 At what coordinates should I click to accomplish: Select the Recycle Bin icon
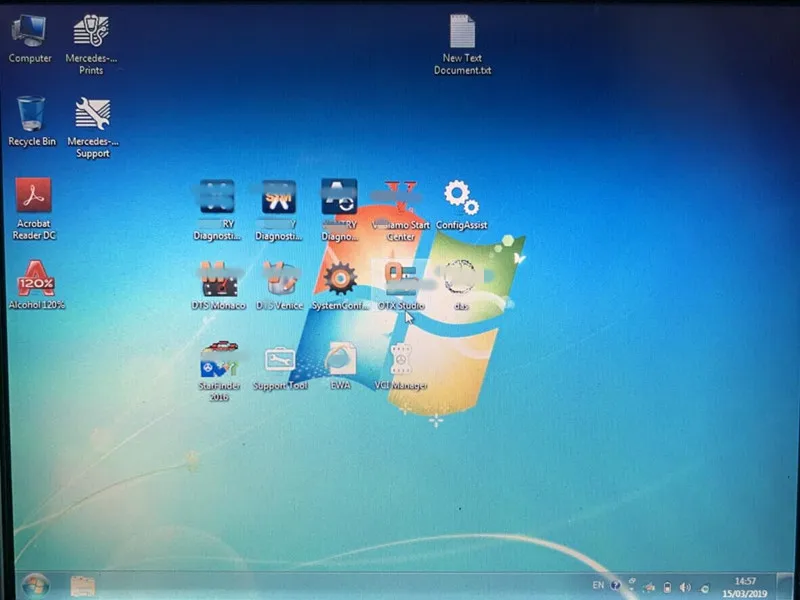point(32,121)
